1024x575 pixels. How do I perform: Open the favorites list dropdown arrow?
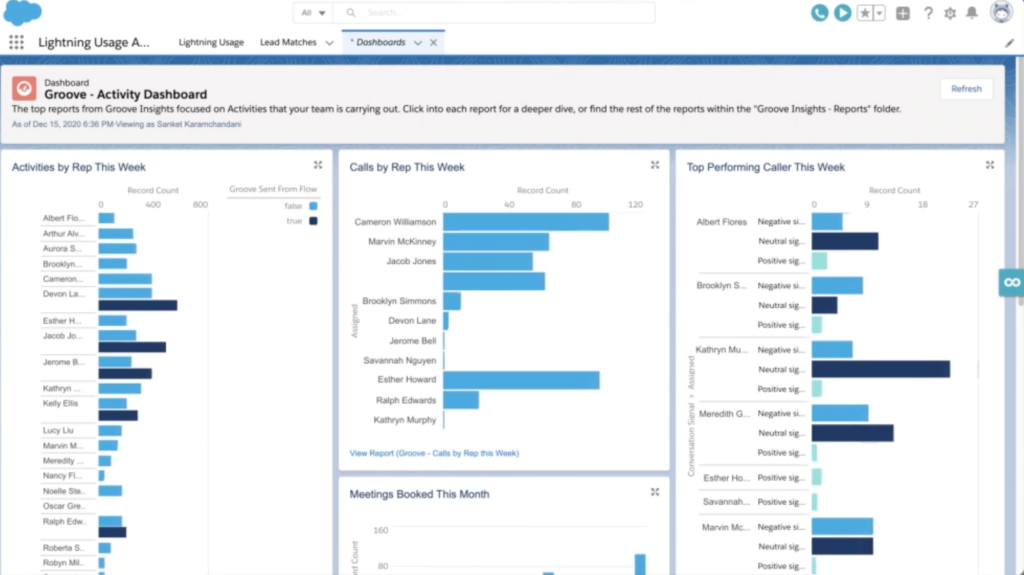(x=880, y=13)
